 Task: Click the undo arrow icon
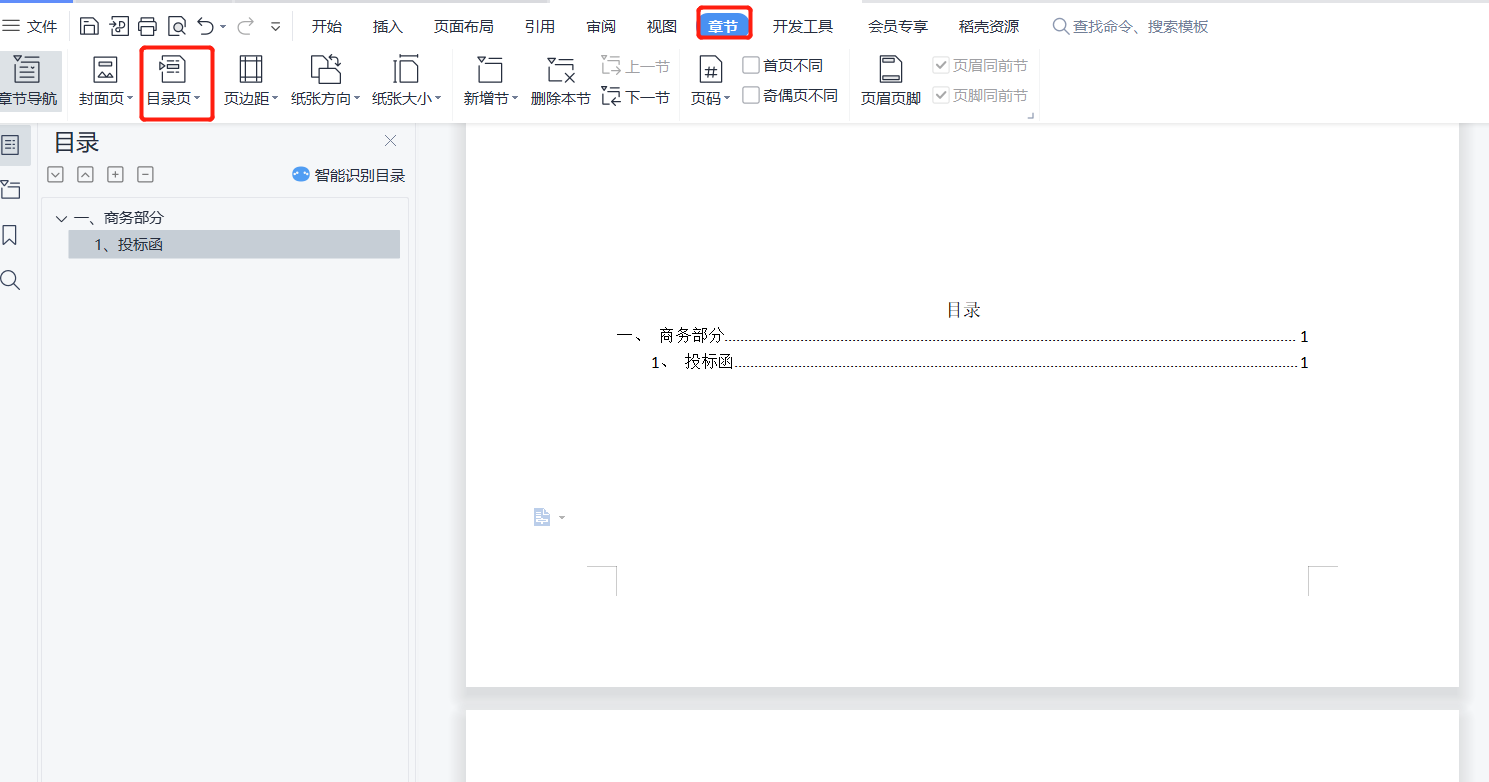click(206, 26)
